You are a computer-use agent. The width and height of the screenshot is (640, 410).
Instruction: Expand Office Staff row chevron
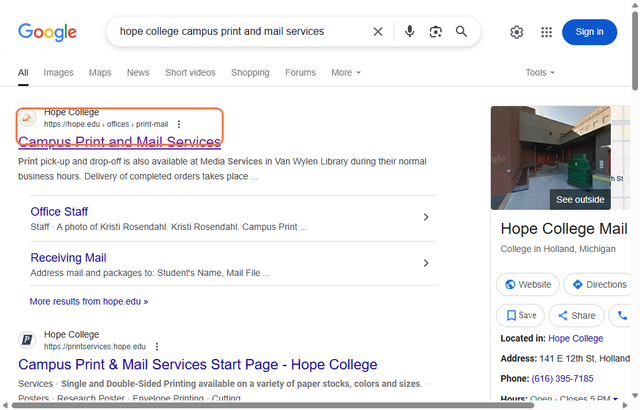(426, 217)
